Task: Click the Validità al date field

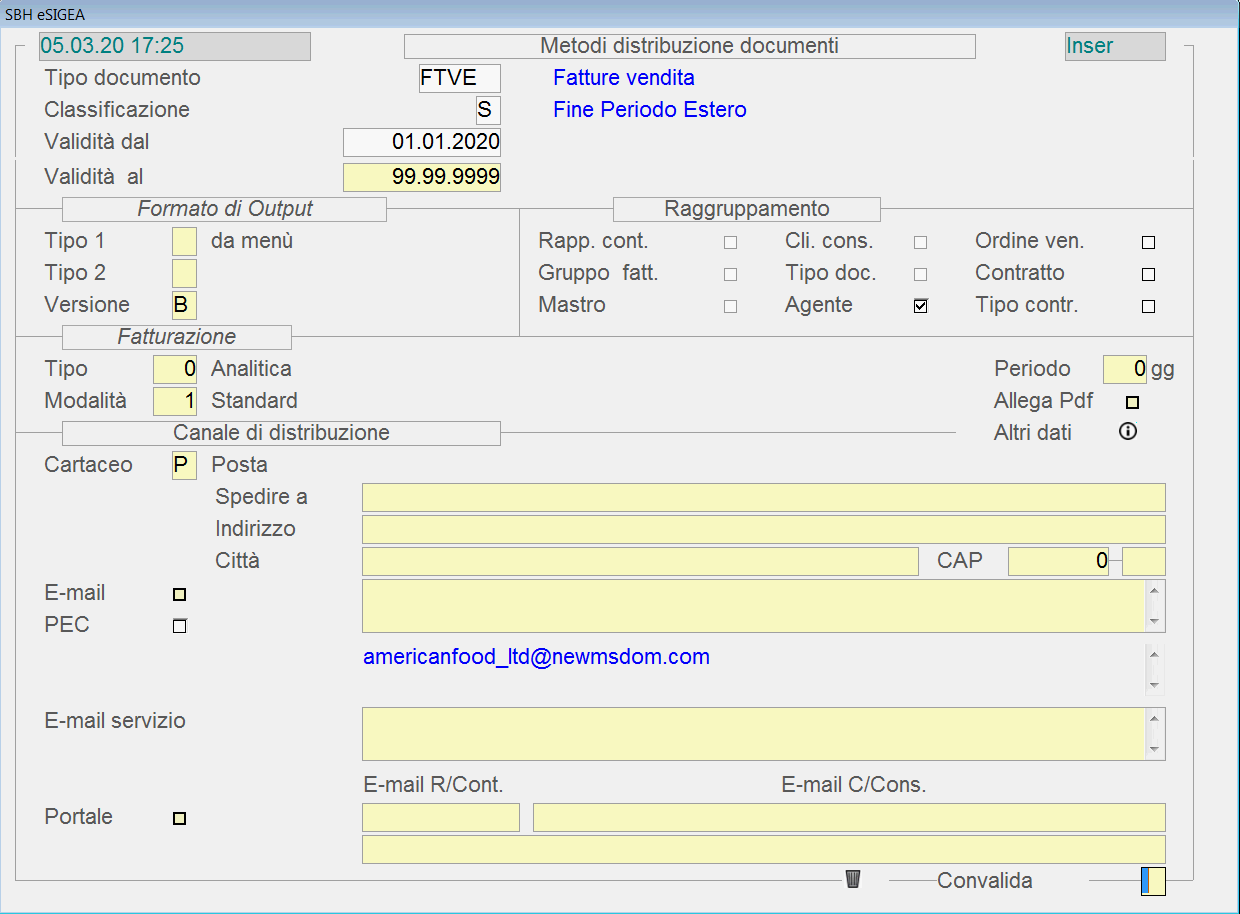Action: (422, 177)
